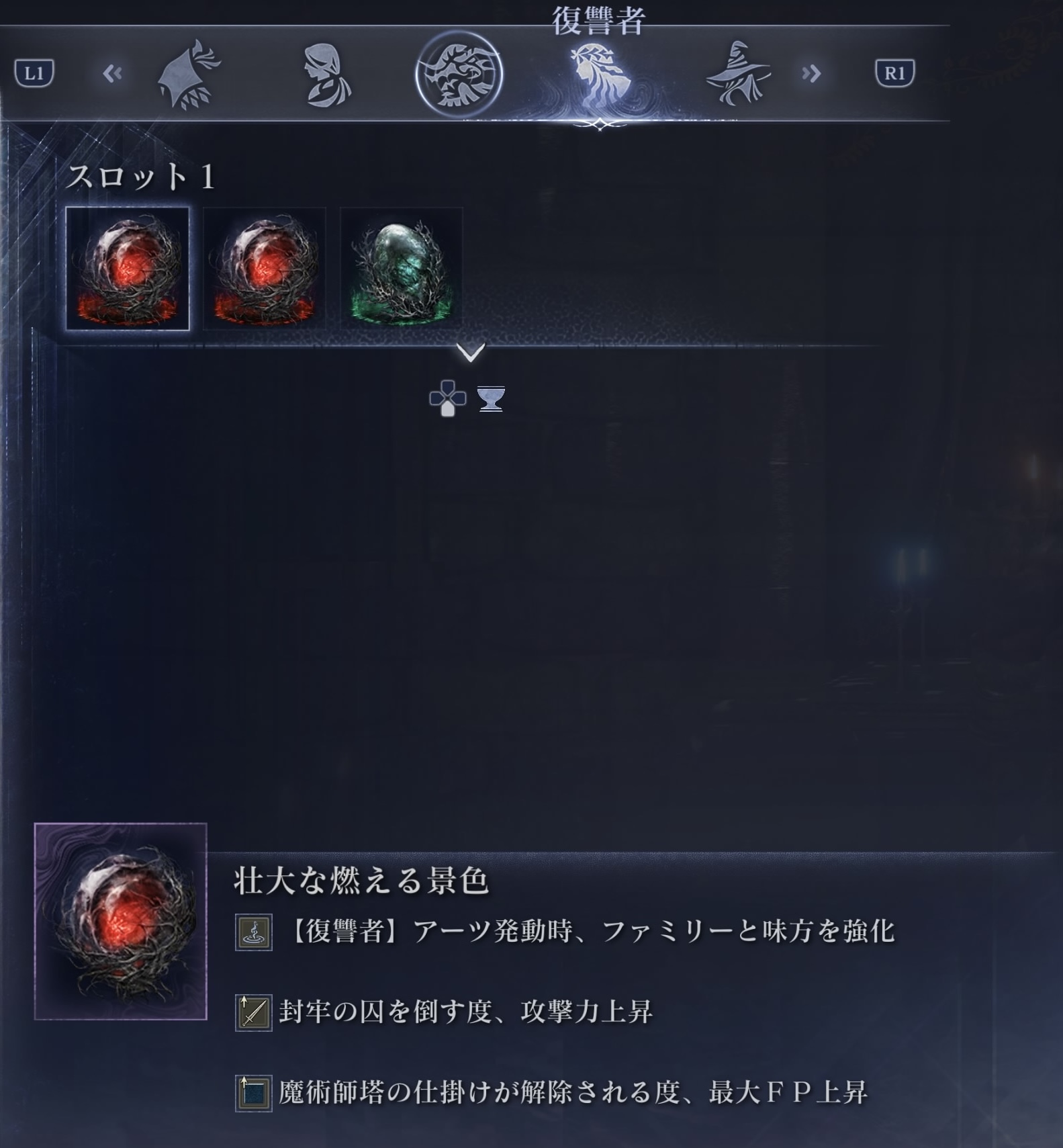Click the D-pad down prompt icon
Screen dimensions: 1063x1148
[x=447, y=398]
